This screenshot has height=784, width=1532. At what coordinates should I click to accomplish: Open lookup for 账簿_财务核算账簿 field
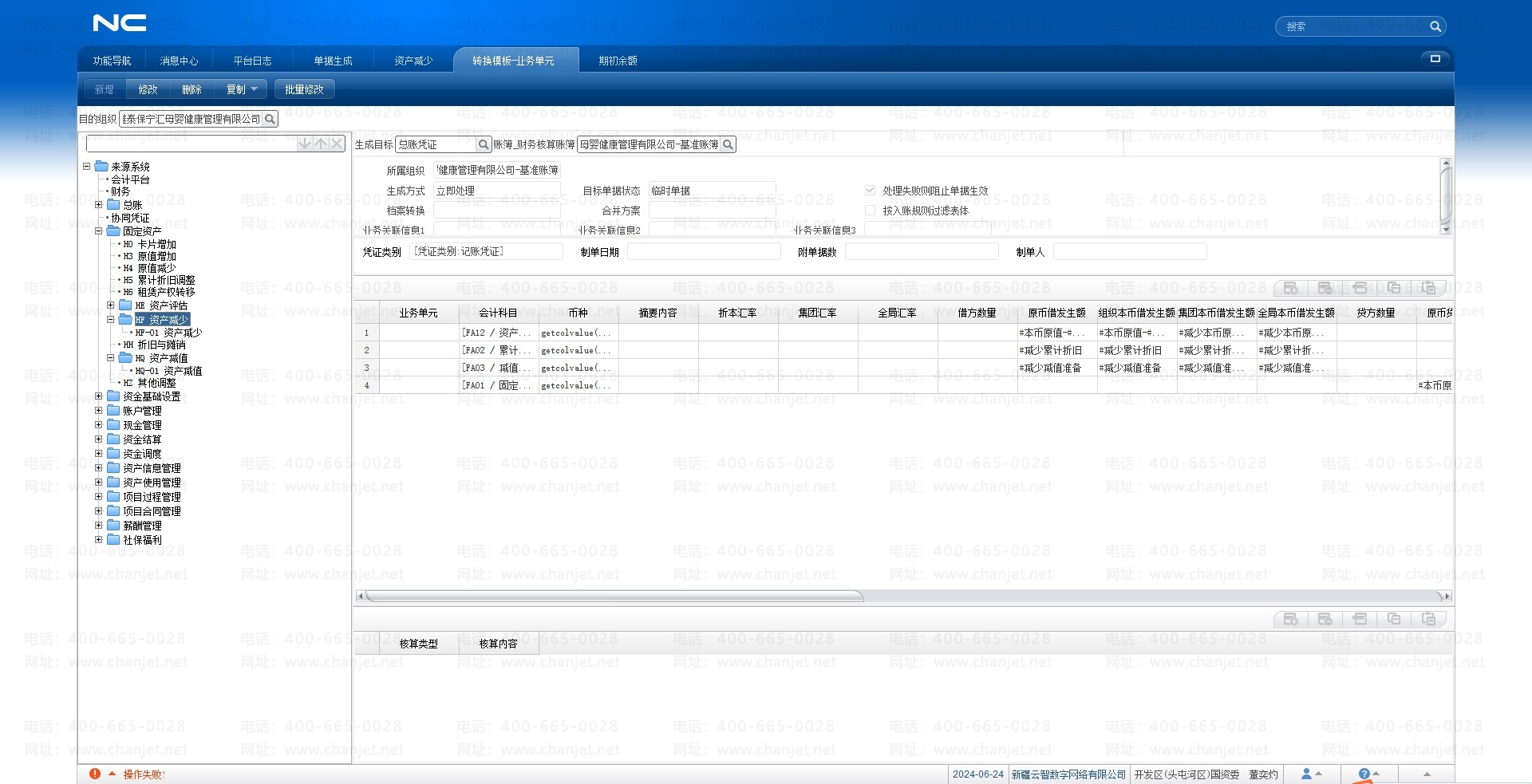click(x=728, y=144)
